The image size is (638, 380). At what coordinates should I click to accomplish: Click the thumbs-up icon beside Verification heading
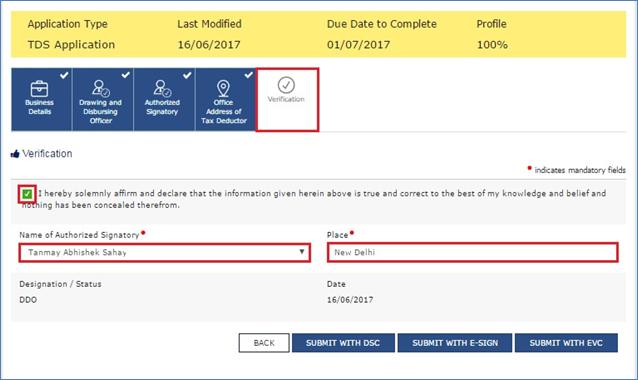(x=15, y=154)
